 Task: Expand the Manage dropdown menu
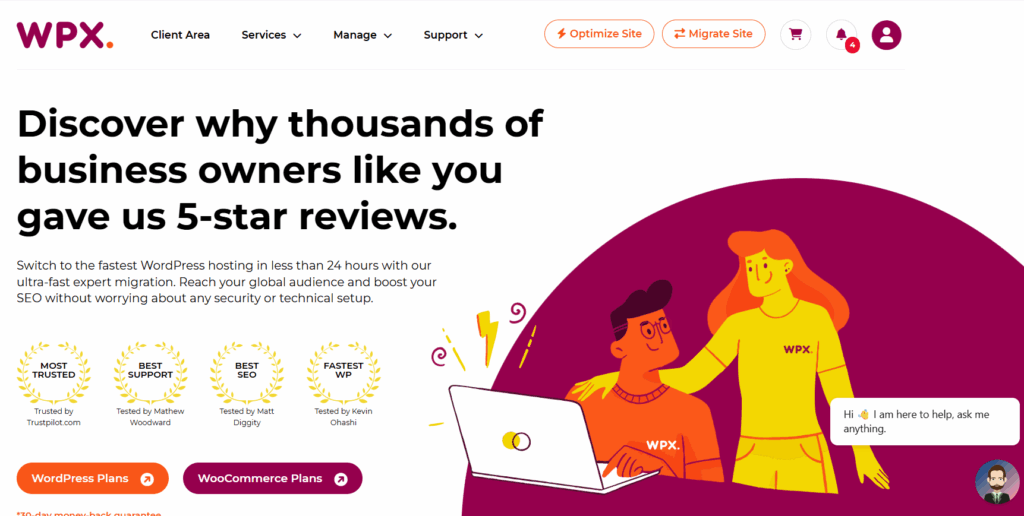click(x=362, y=35)
